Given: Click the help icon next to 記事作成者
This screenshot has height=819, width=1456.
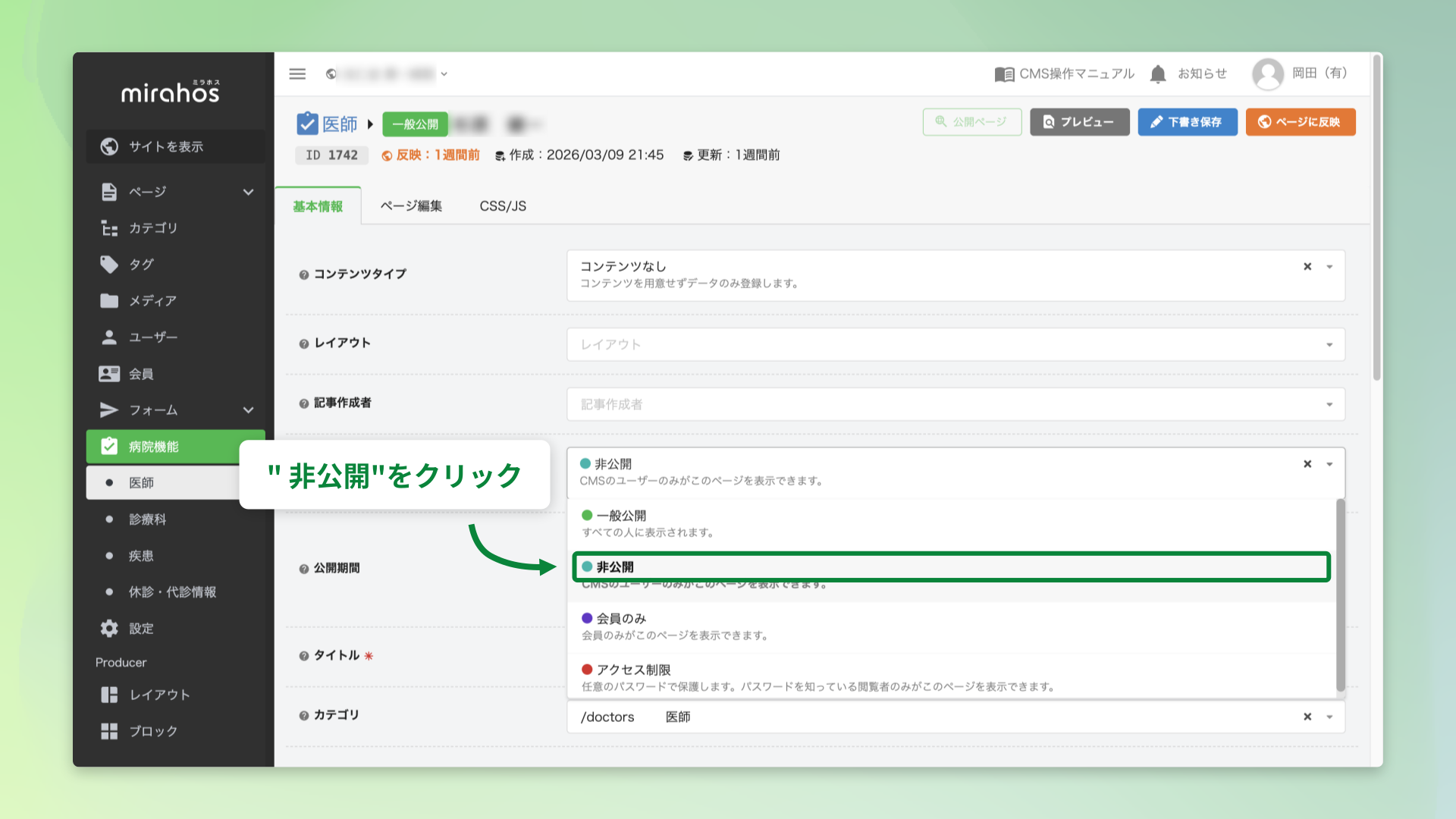Looking at the screenshot, I should tap(304, 403).
